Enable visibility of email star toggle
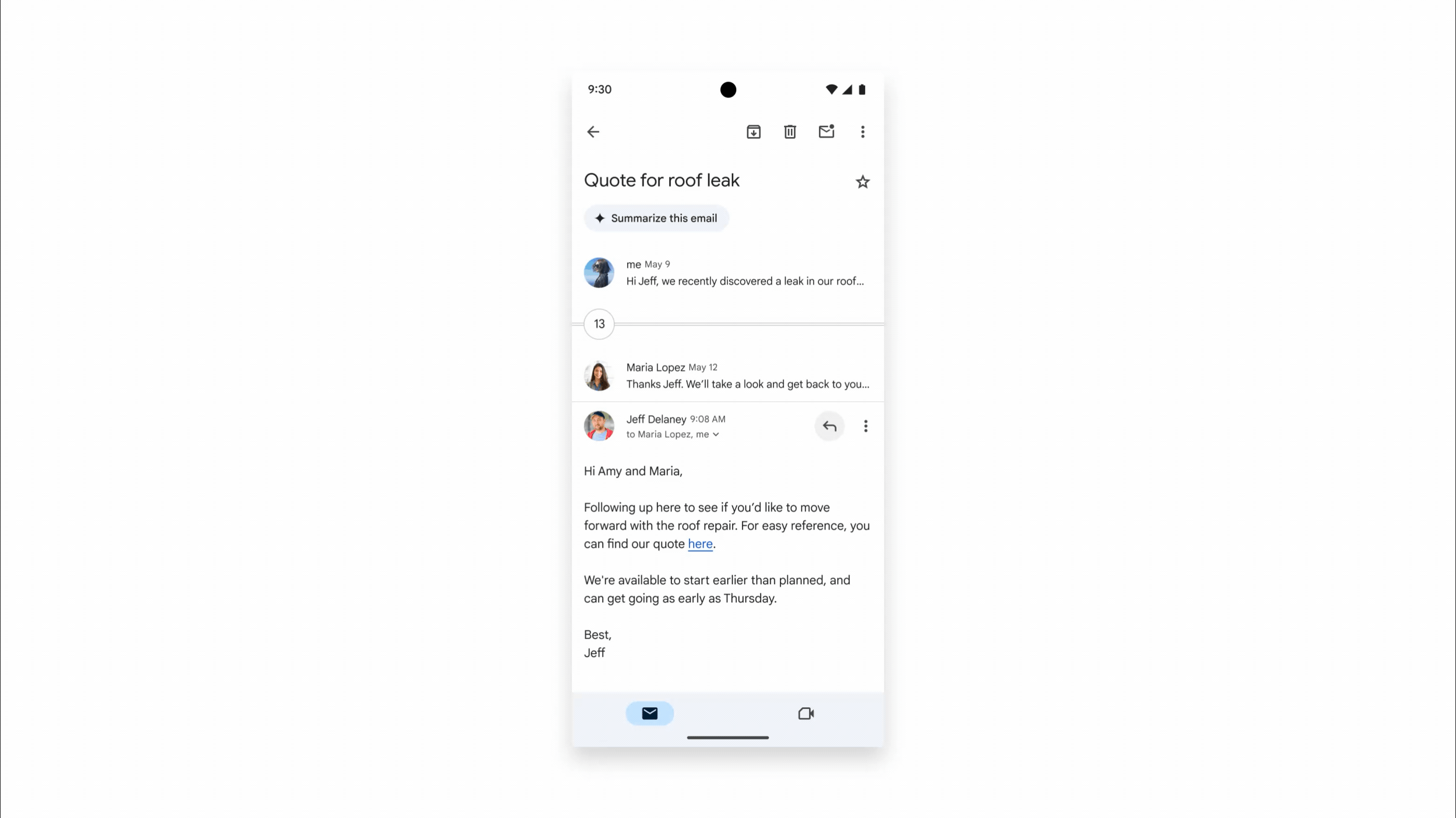 862,181
